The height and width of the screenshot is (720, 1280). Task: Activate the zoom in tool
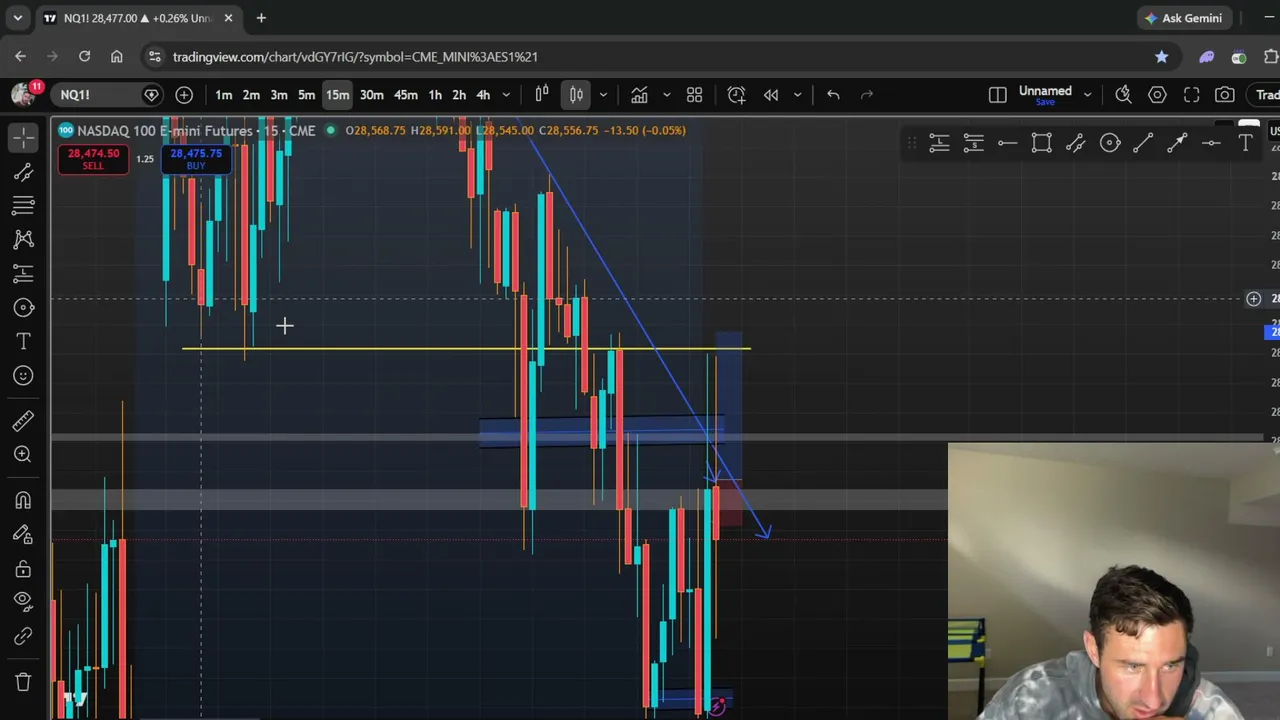23,455
